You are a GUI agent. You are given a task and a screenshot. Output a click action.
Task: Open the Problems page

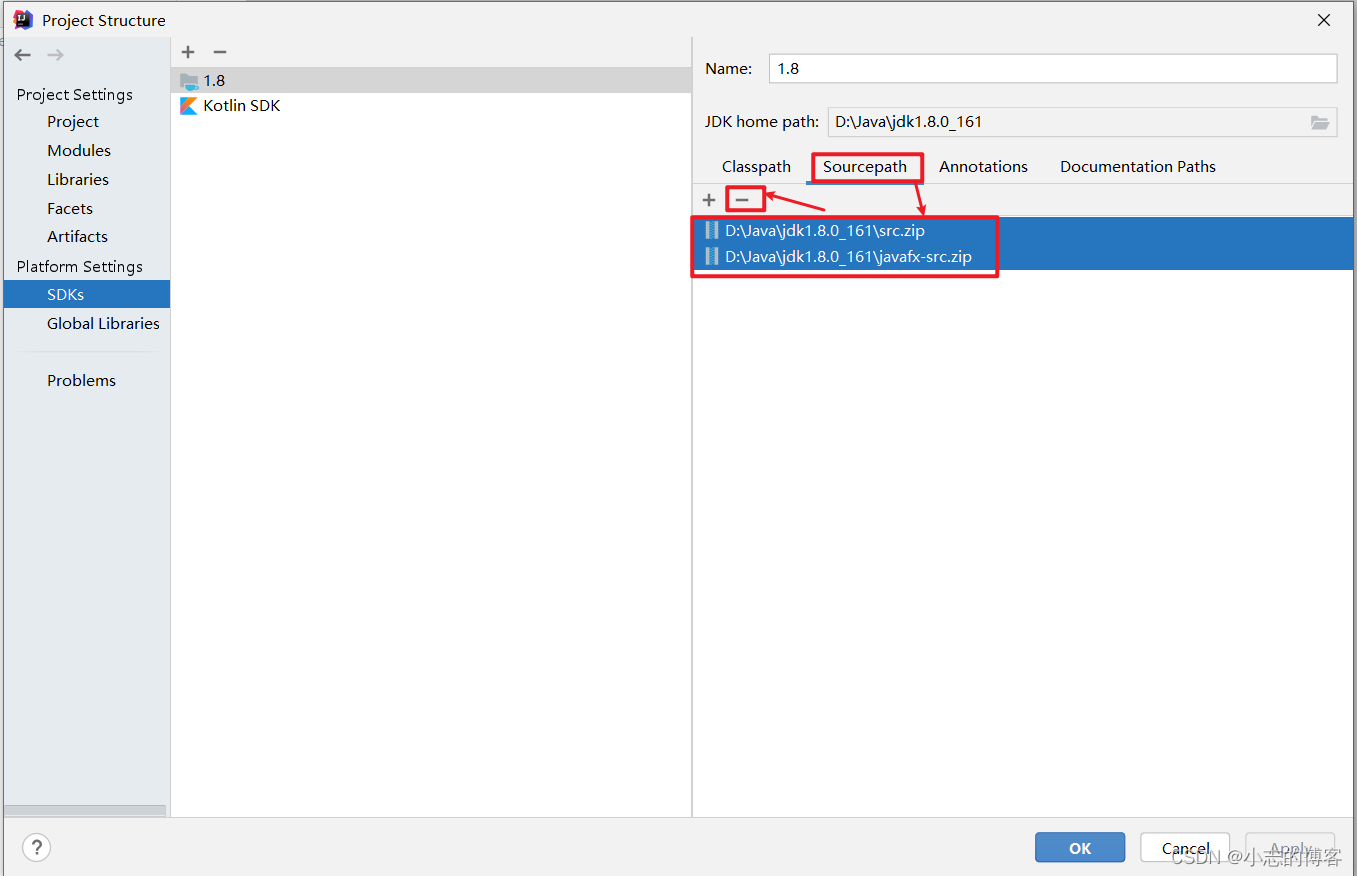[x=81, y=380]
